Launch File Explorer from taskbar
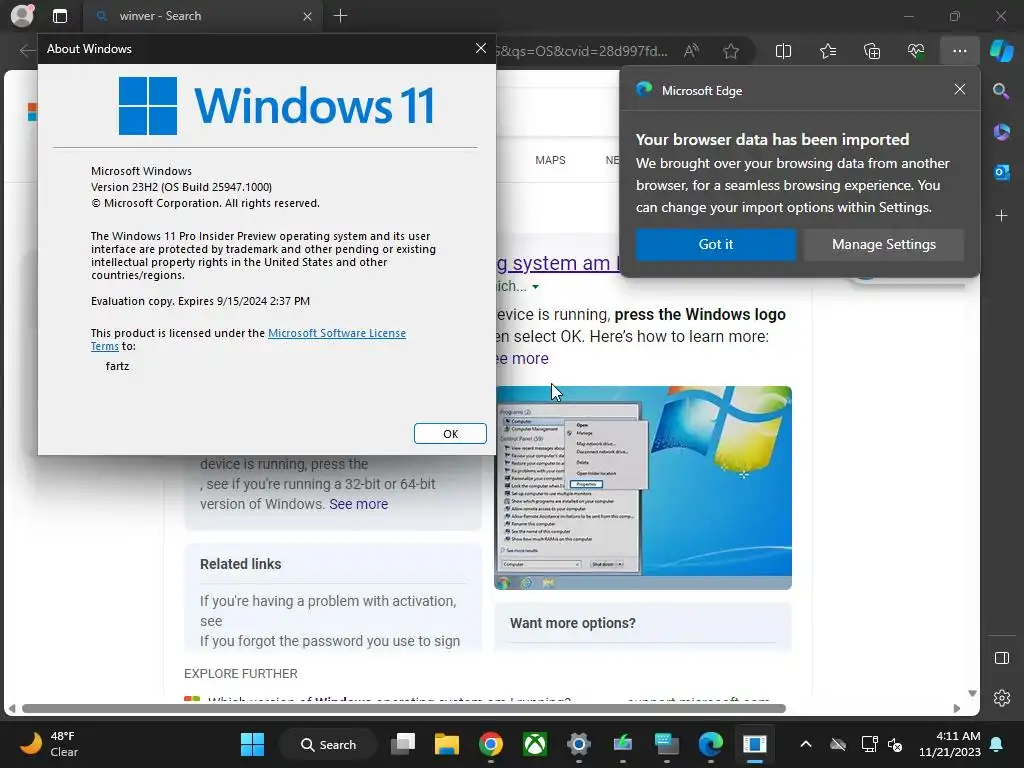1024x768 pixels. point(447,744)
